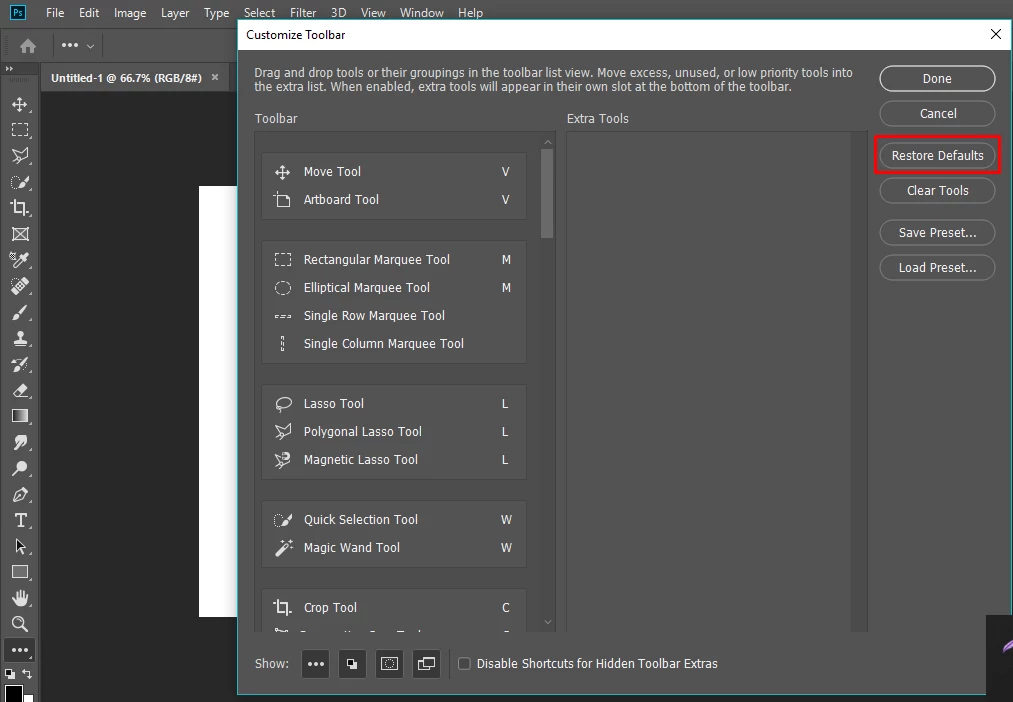Switch to Untitled-1 document tab

tap(127, 78)
